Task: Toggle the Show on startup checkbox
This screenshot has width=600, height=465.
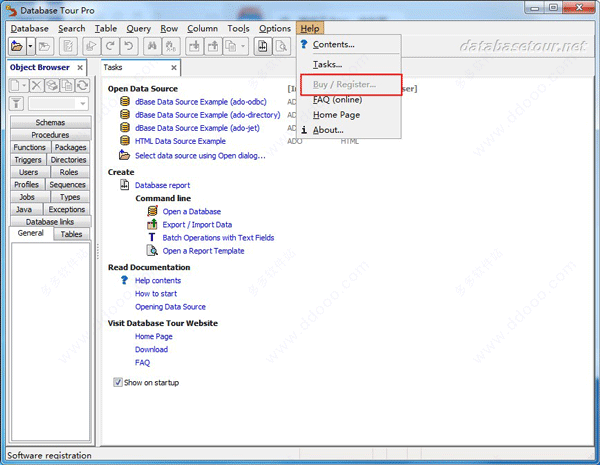Action: [x=118, y=382]
